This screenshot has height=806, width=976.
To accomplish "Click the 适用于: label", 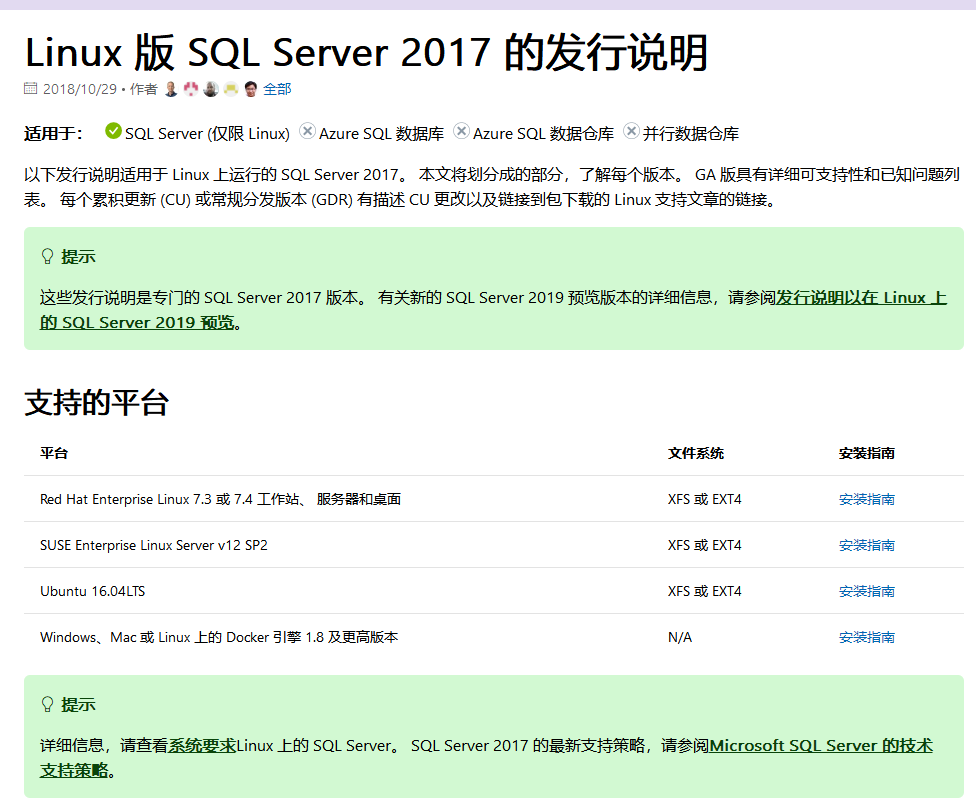I will [54, 134].
